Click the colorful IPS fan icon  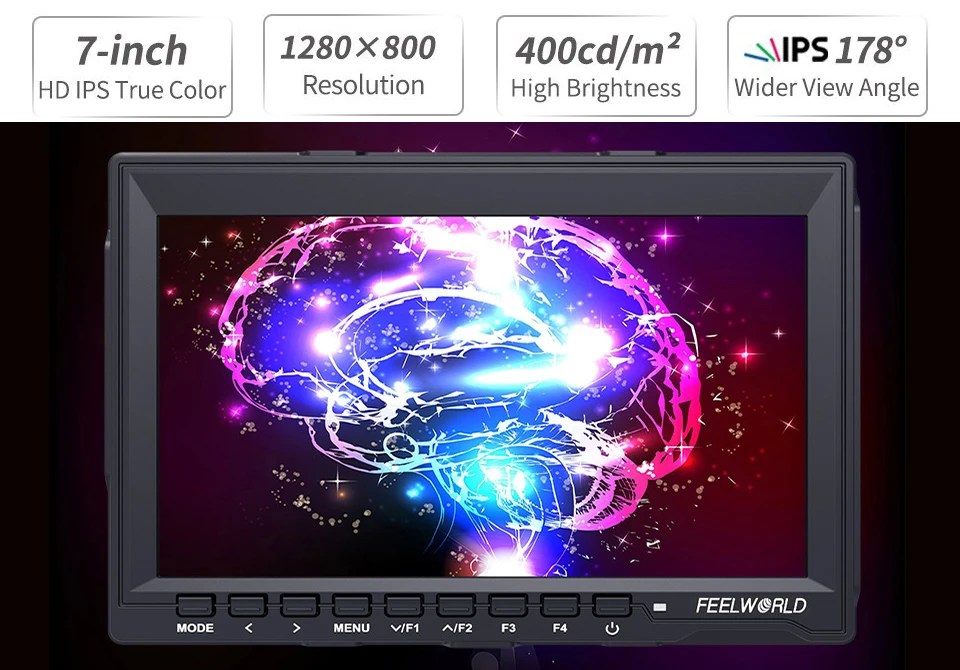[x=762, y=50]
